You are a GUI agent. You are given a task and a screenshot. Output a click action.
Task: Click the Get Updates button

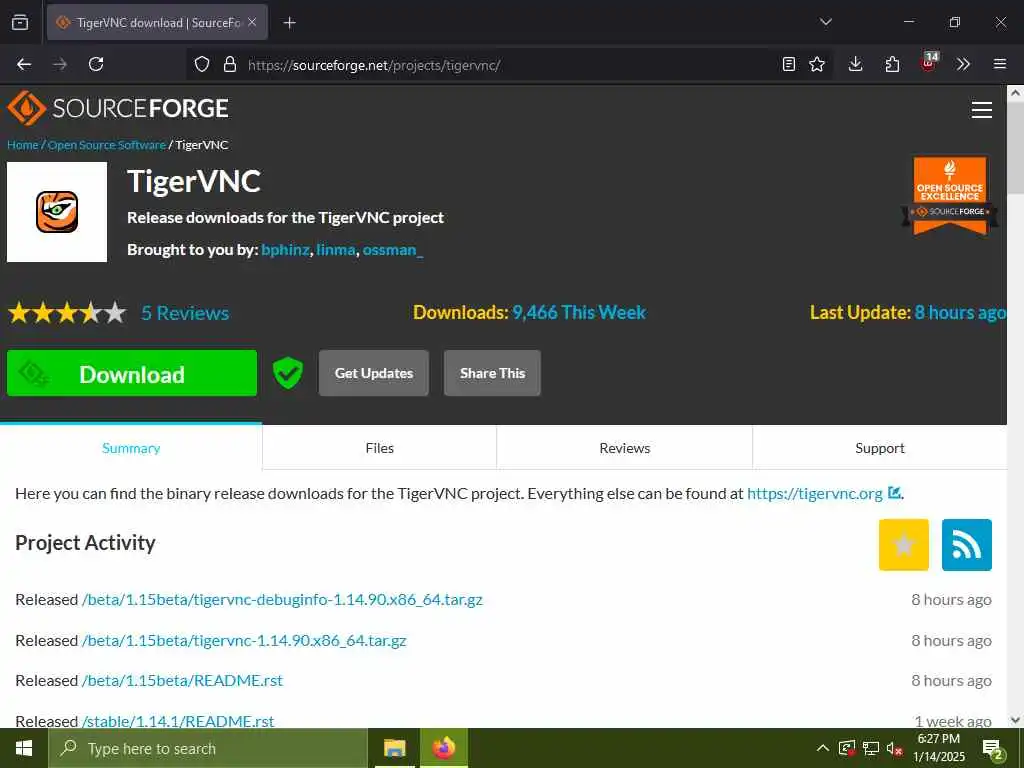pos(374,373)
